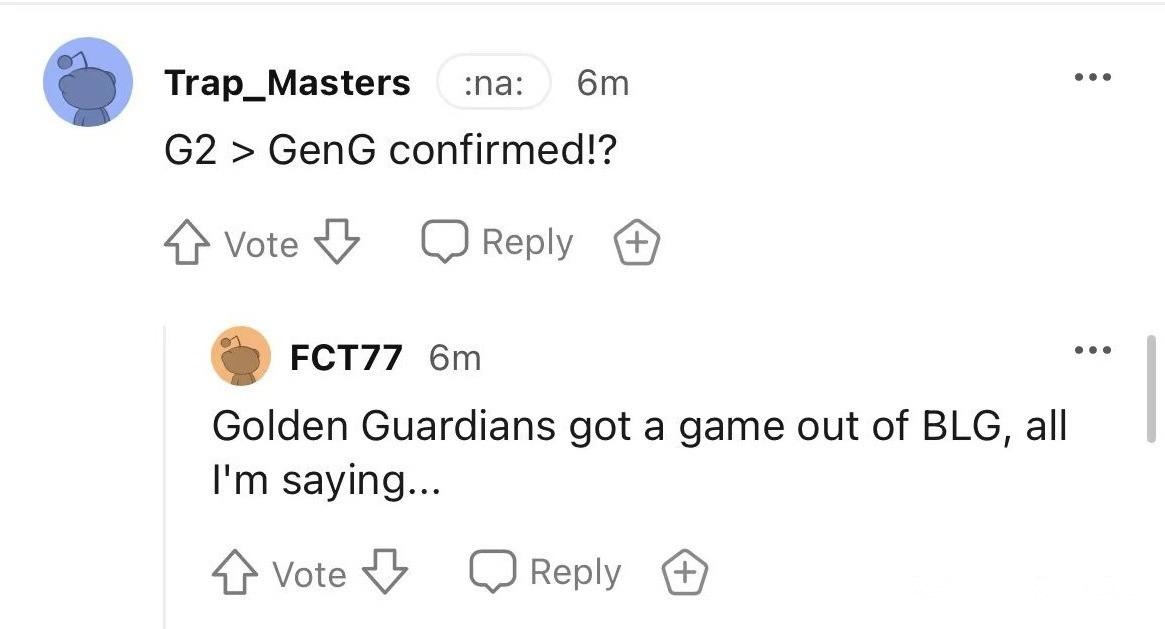The height and width of the screenshot is (629, 1165).
Task: Give an award to Trap_Masters' comment
Action: [x=637, y=243]
